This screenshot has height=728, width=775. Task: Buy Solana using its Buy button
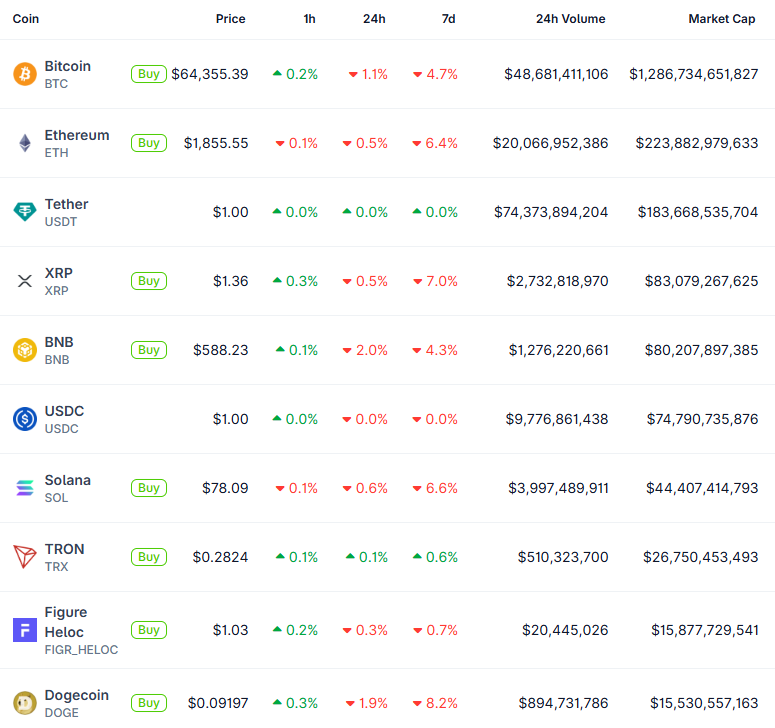tap(149, 488)
